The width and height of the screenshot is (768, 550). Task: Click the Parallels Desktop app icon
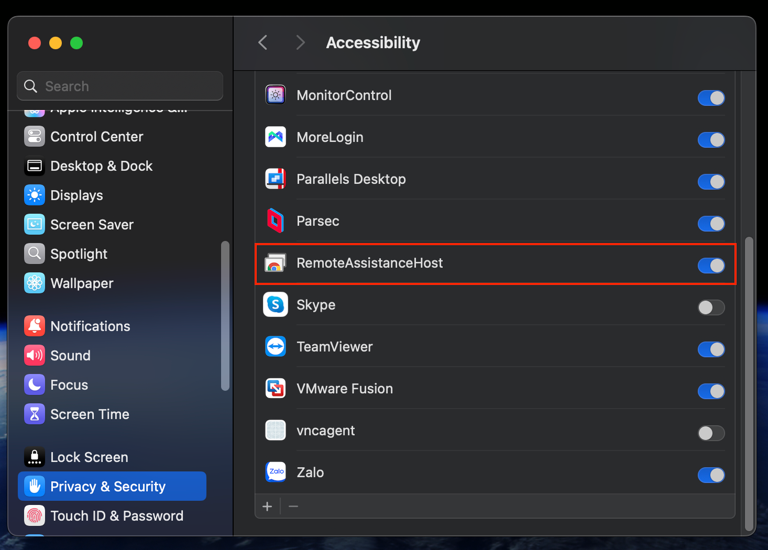pos(275,179)
